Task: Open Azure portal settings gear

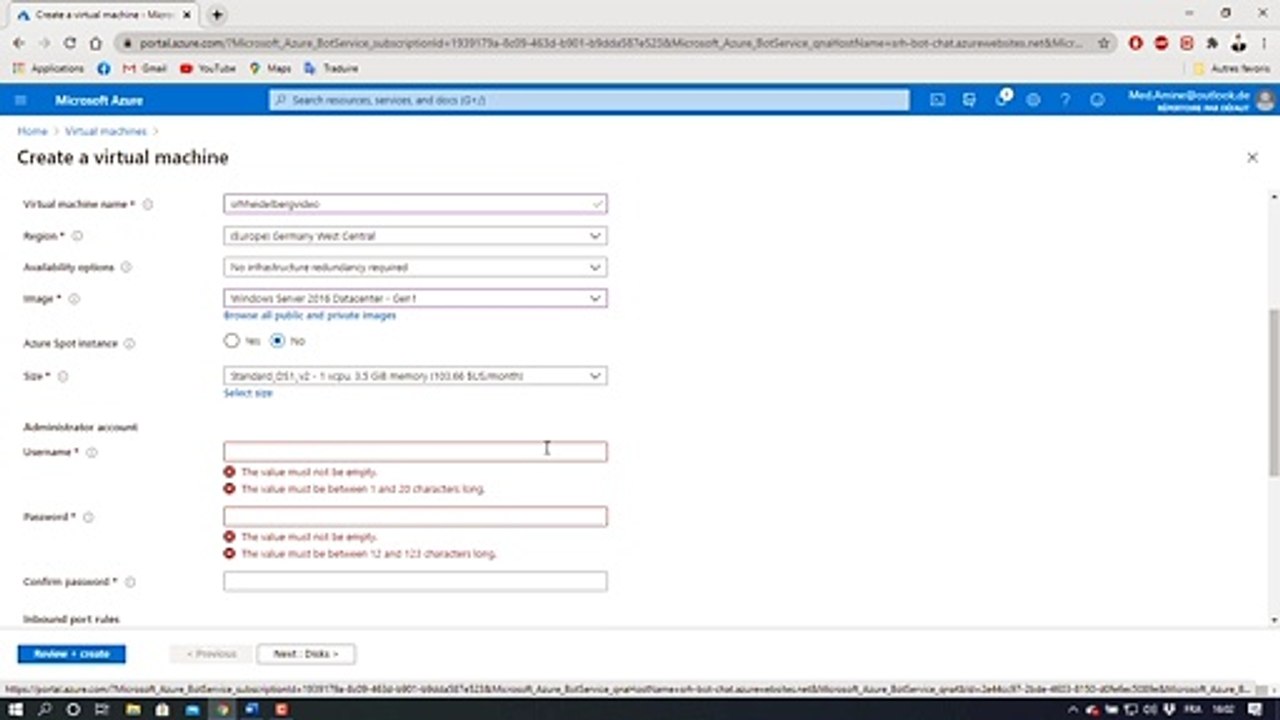Action: 1033,100
